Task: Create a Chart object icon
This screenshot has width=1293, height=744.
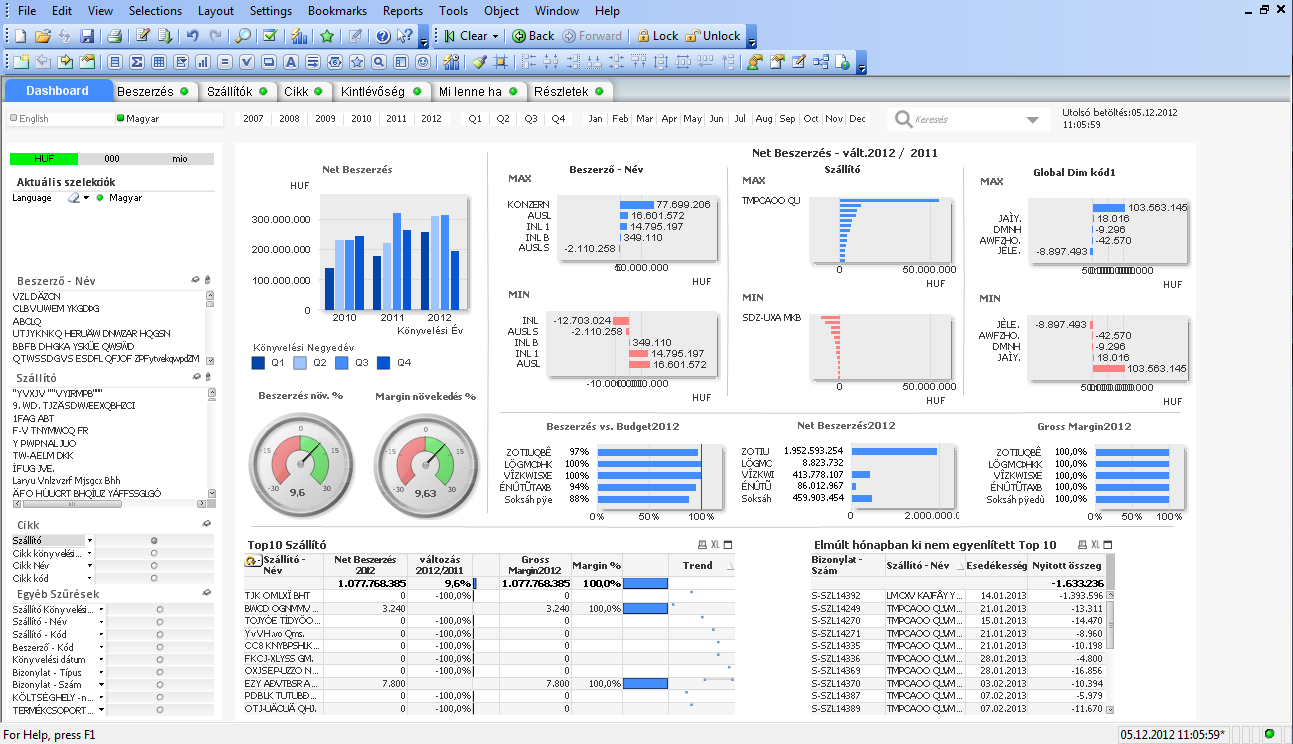Action: [203, 62]
